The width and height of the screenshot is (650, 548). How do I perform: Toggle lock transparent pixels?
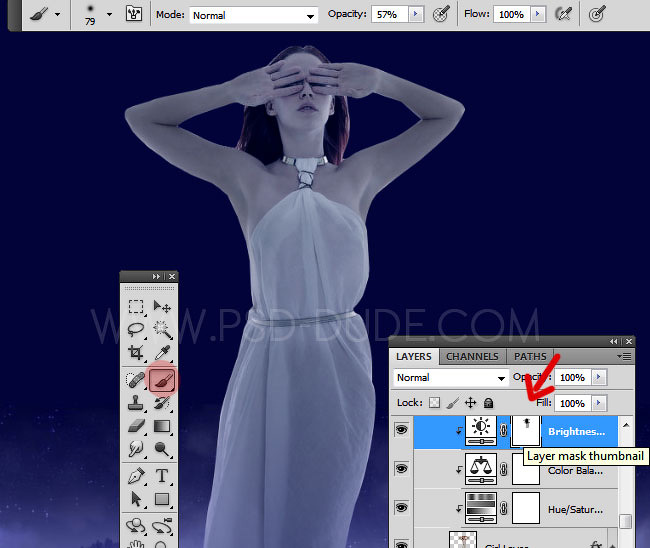coord(434,403)
